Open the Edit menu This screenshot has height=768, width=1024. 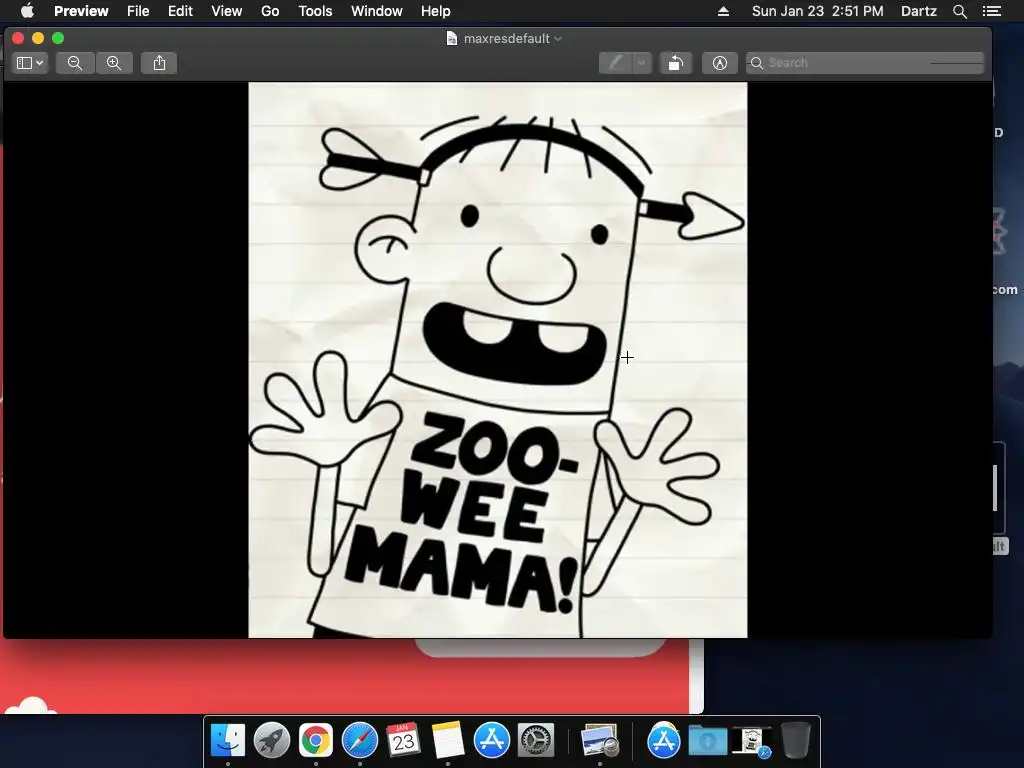coord(180,11)
